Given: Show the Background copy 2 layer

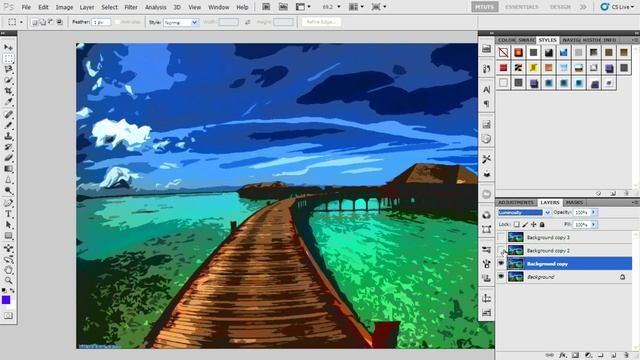Looking at the screenshot, I should pos(501,250).
